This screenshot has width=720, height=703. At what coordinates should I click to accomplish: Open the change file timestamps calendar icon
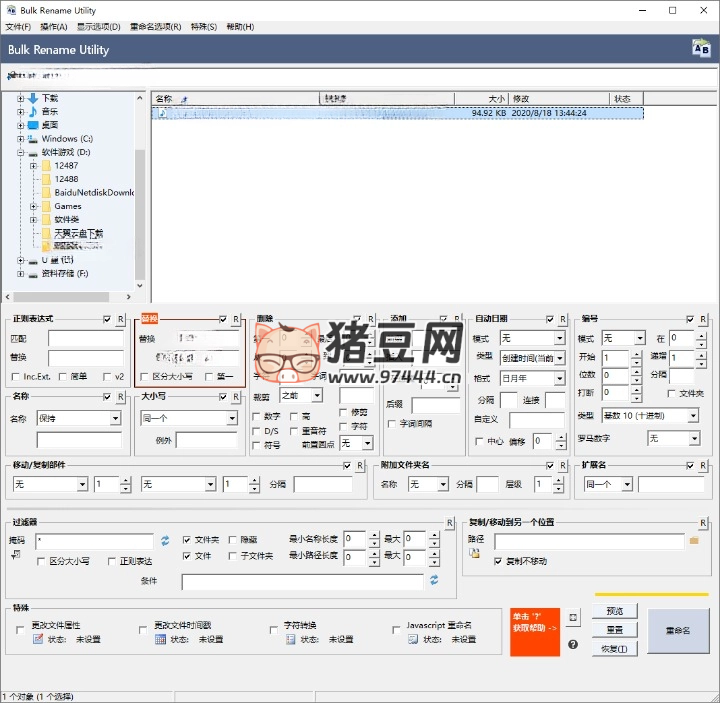[x=160, y=639]
